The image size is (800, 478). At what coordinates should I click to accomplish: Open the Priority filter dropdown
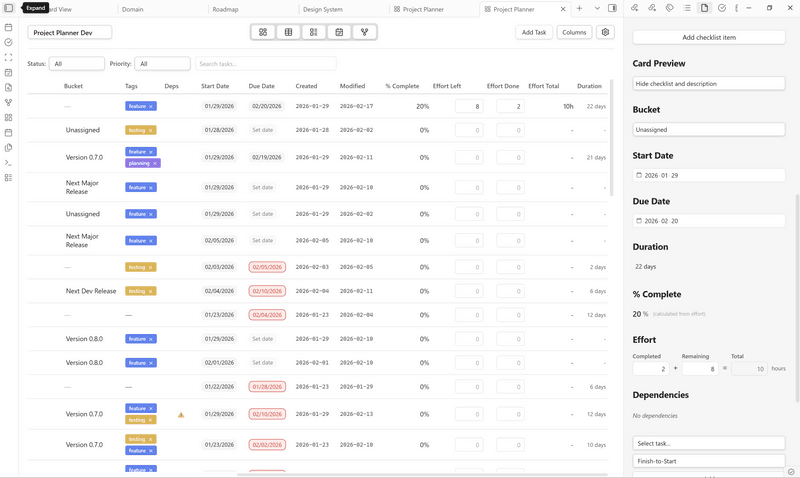(x=162, y=64)
